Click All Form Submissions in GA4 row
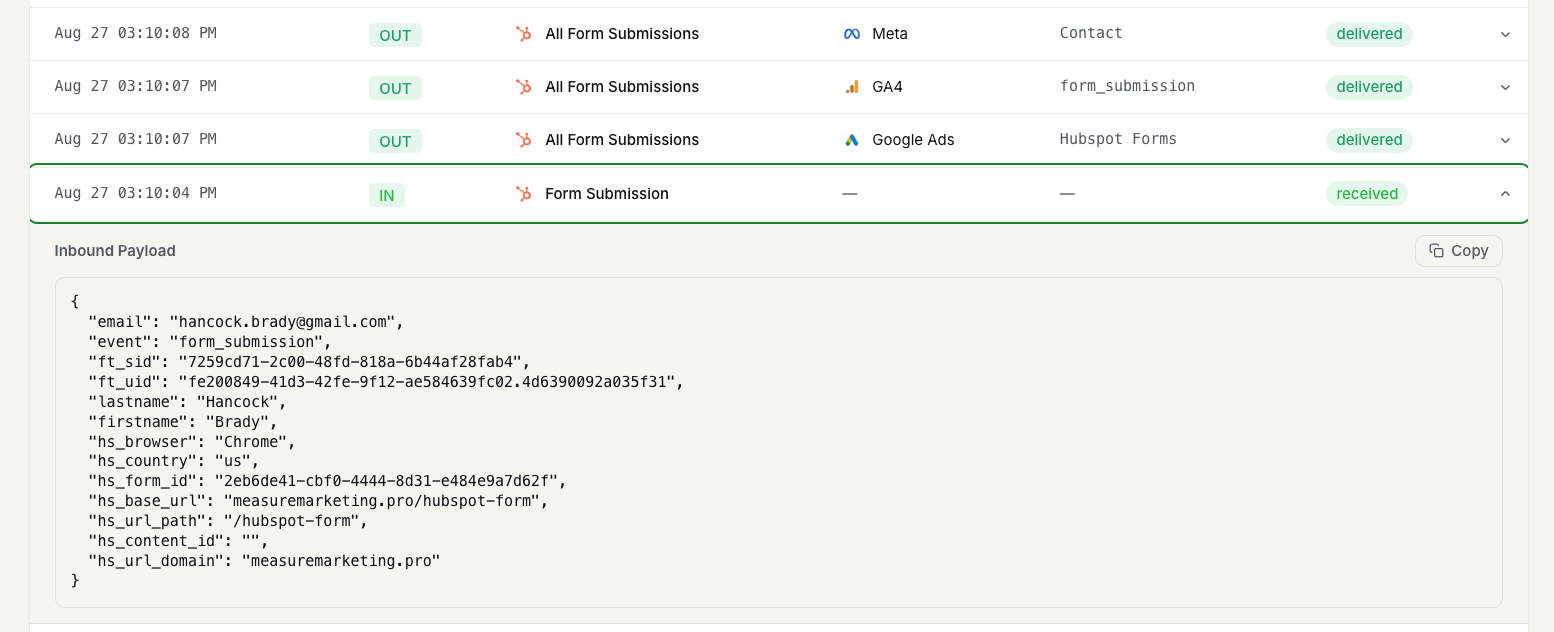The height and width of the screenshot is (632, 1554). (x=622, y=87)
